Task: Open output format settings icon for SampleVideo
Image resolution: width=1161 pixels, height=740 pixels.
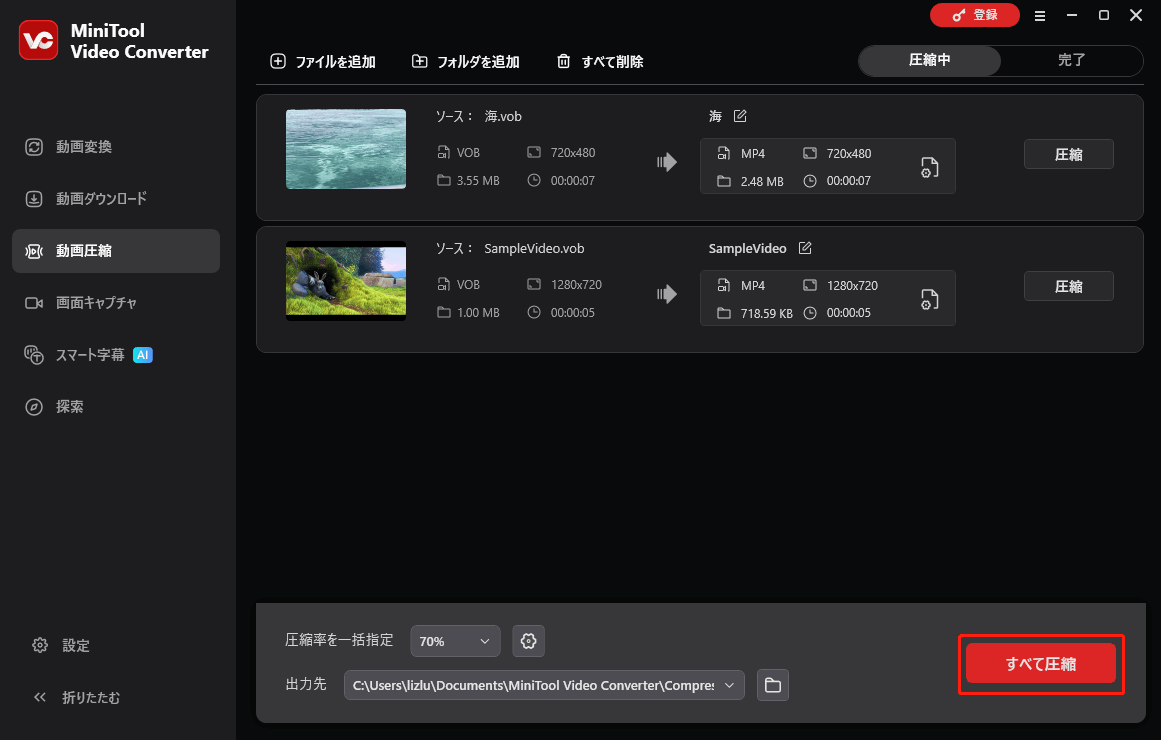Action: (929, 299)
